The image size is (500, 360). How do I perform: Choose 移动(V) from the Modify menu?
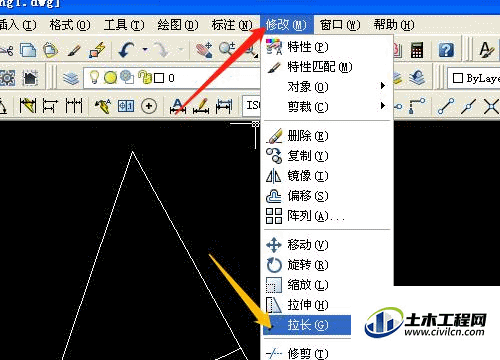326,245
